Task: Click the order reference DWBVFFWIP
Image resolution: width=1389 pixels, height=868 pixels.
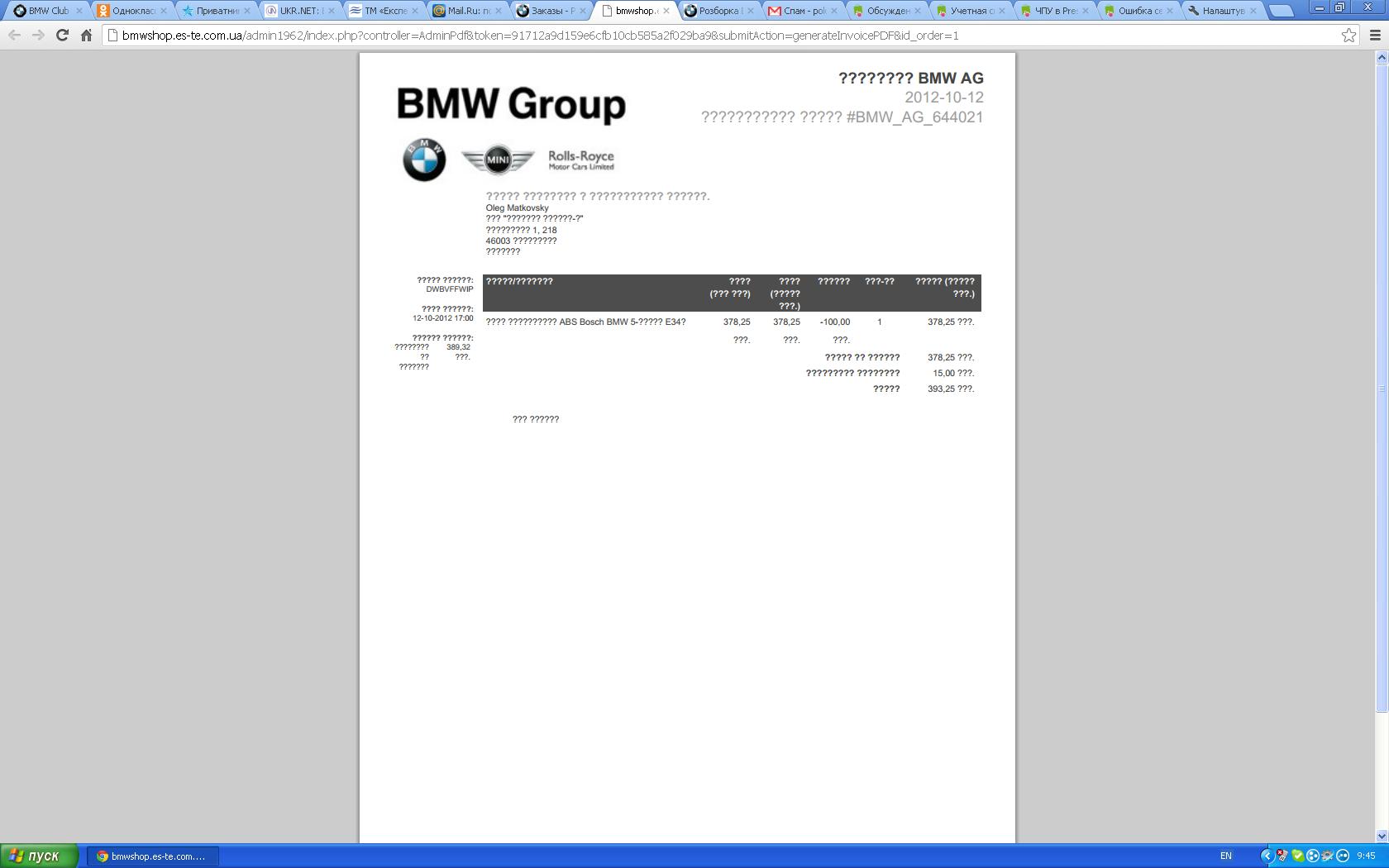Action: 450,289
